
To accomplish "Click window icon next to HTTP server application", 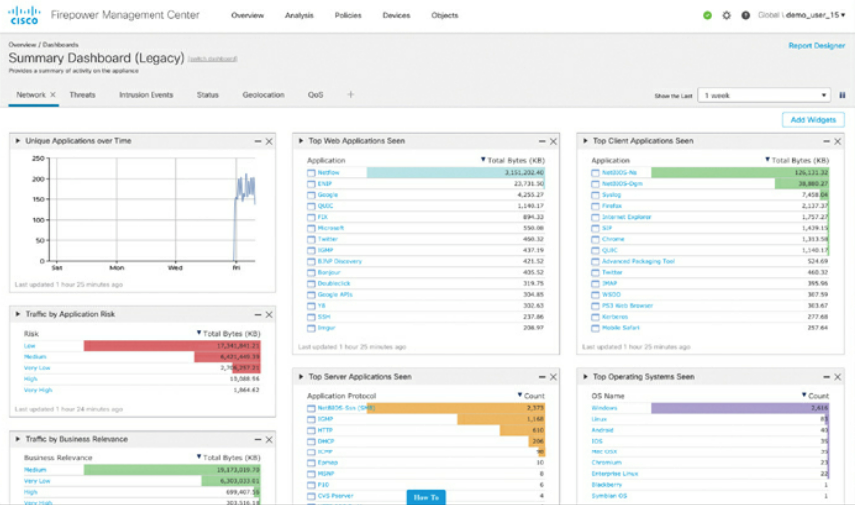I will coord(311,430).
